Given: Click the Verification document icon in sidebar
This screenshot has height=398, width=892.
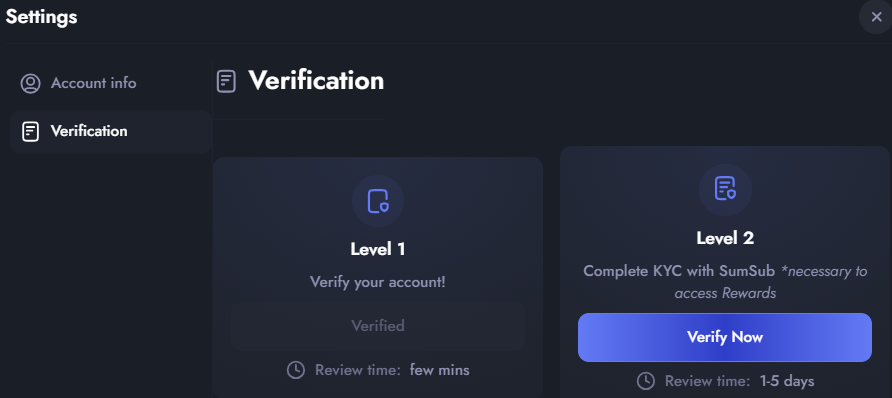Looking at the screenshot, I should [x=30, y=131].
